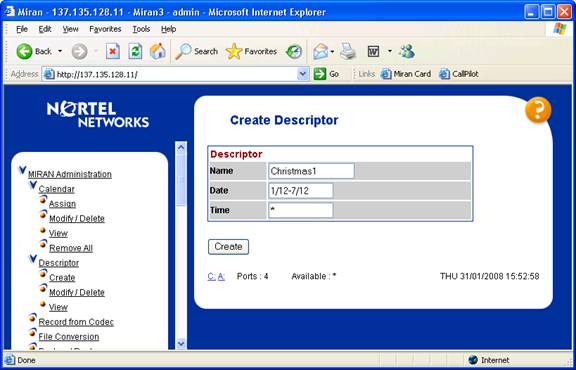Open the Favorites star button
The image size is (576, 370).
pos(251,51)
